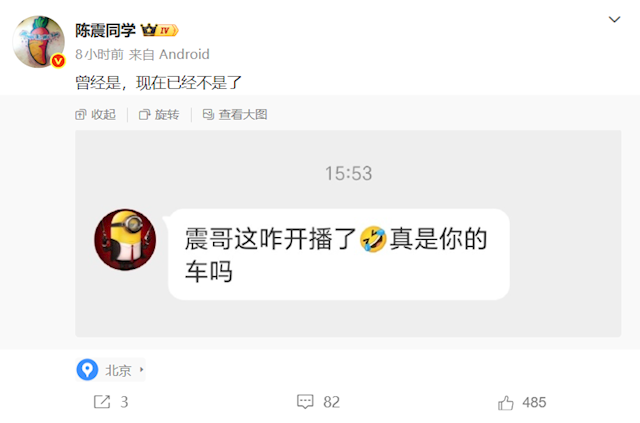The height and width of the screenshot is (423, 640).
Task: Click the repost share icon
Action: click(x=102, y=402)
